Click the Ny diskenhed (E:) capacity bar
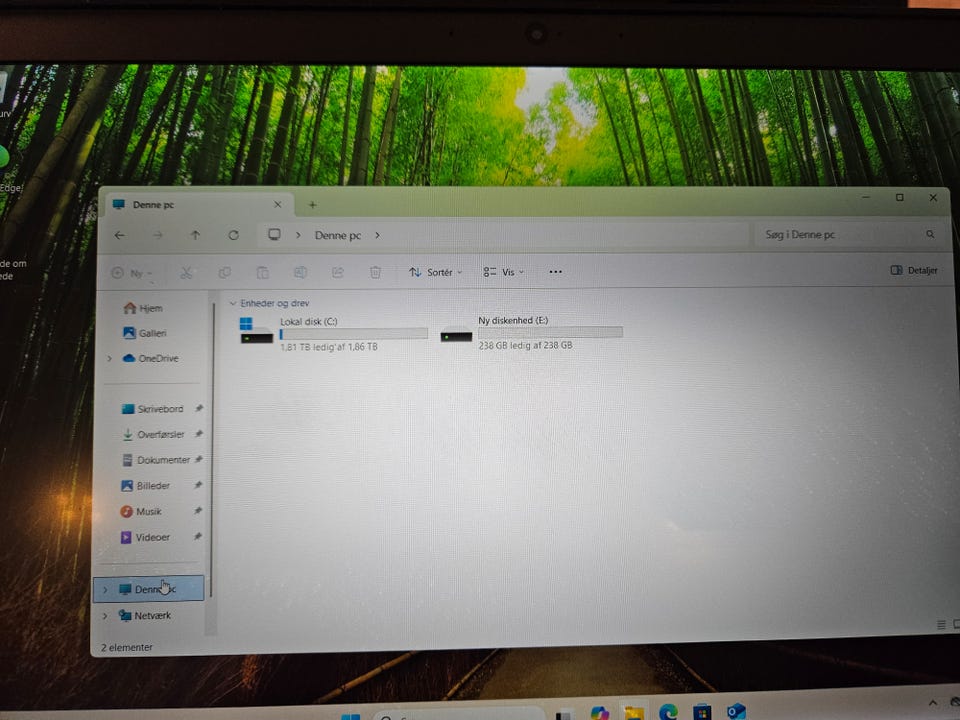Viewport: 960px width, 720px height. [x=550, y=332]
